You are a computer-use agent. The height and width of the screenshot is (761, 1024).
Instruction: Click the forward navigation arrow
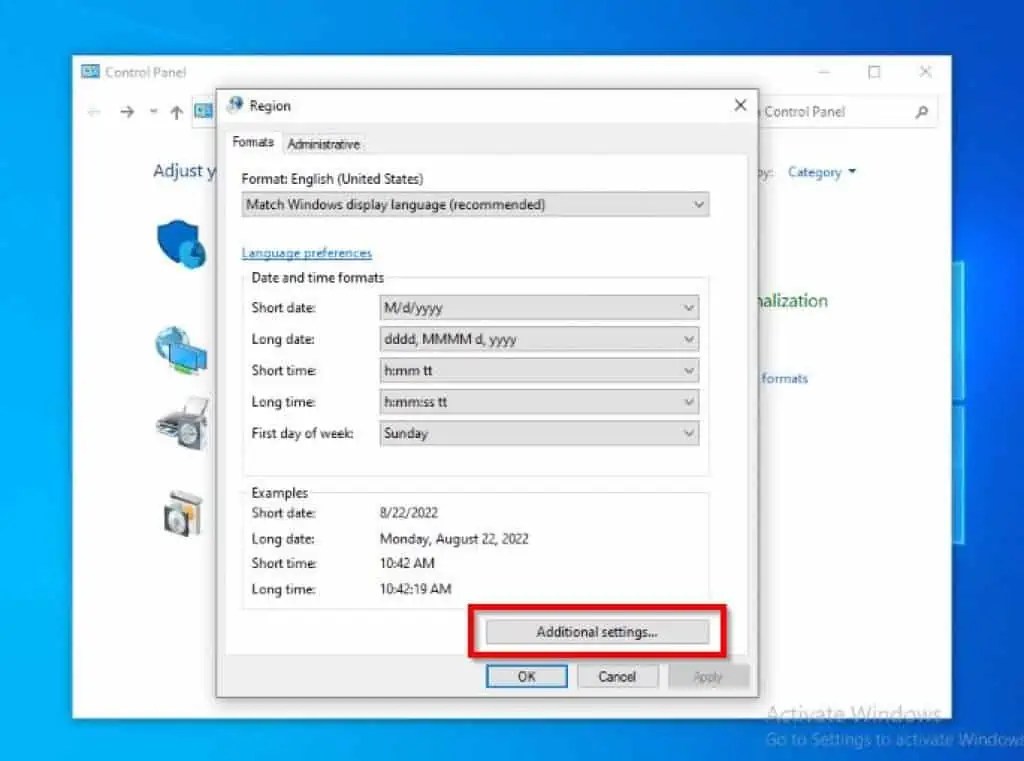coord(126,112)
